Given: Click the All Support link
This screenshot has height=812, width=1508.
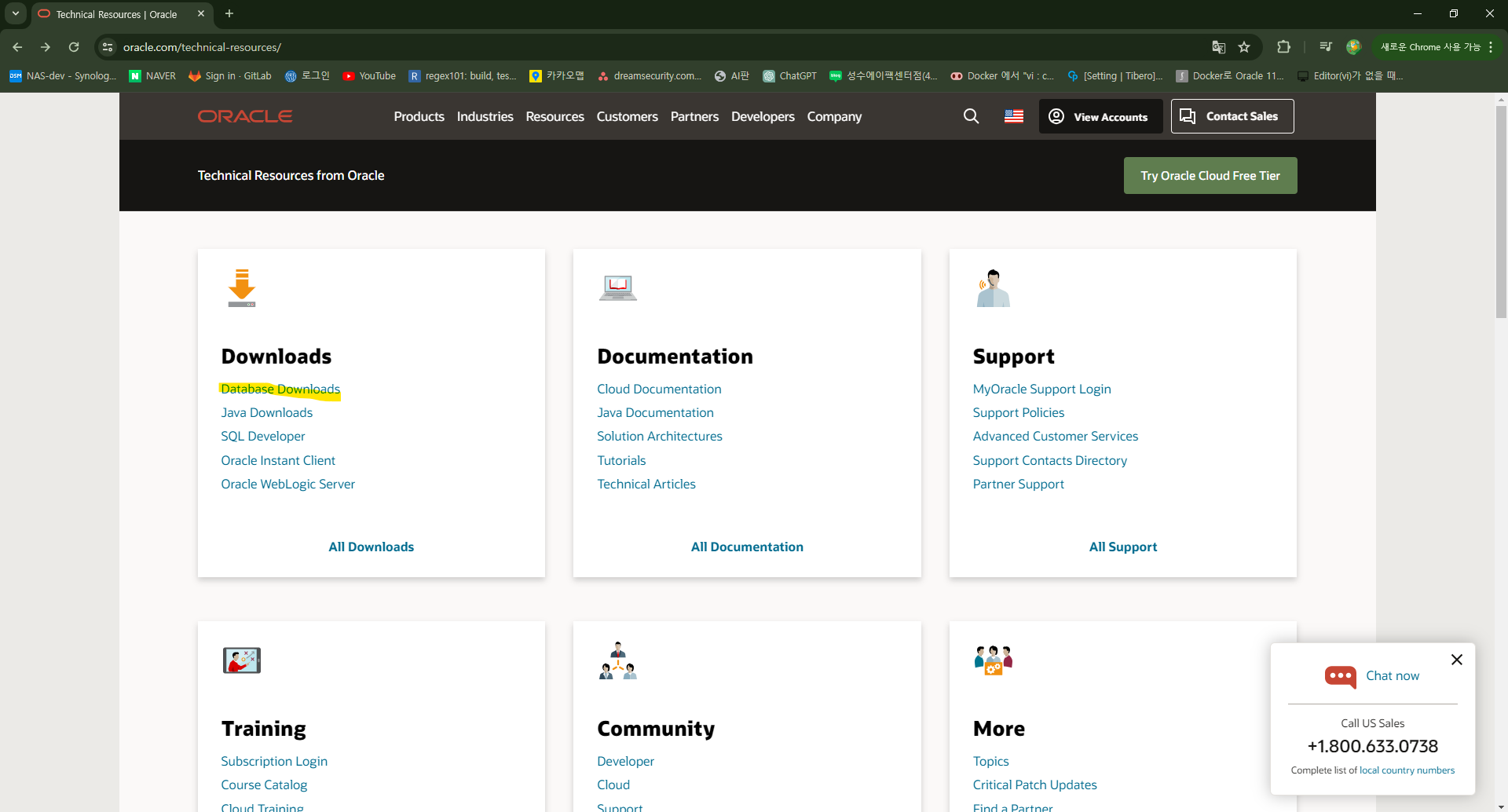Looking at the screenshot, I should (x=1123, y=547).
